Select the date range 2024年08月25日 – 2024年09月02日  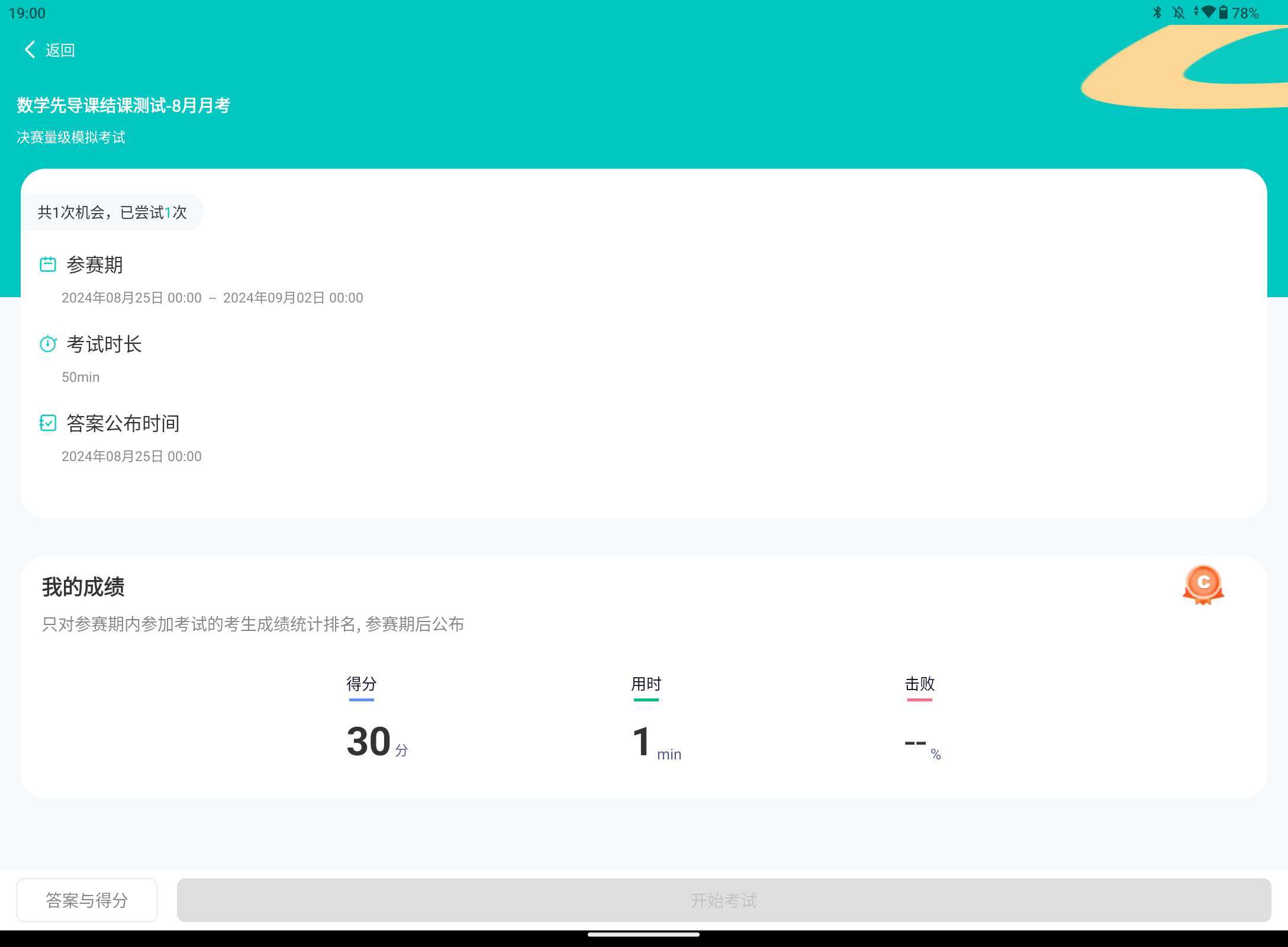pos(212,298)
